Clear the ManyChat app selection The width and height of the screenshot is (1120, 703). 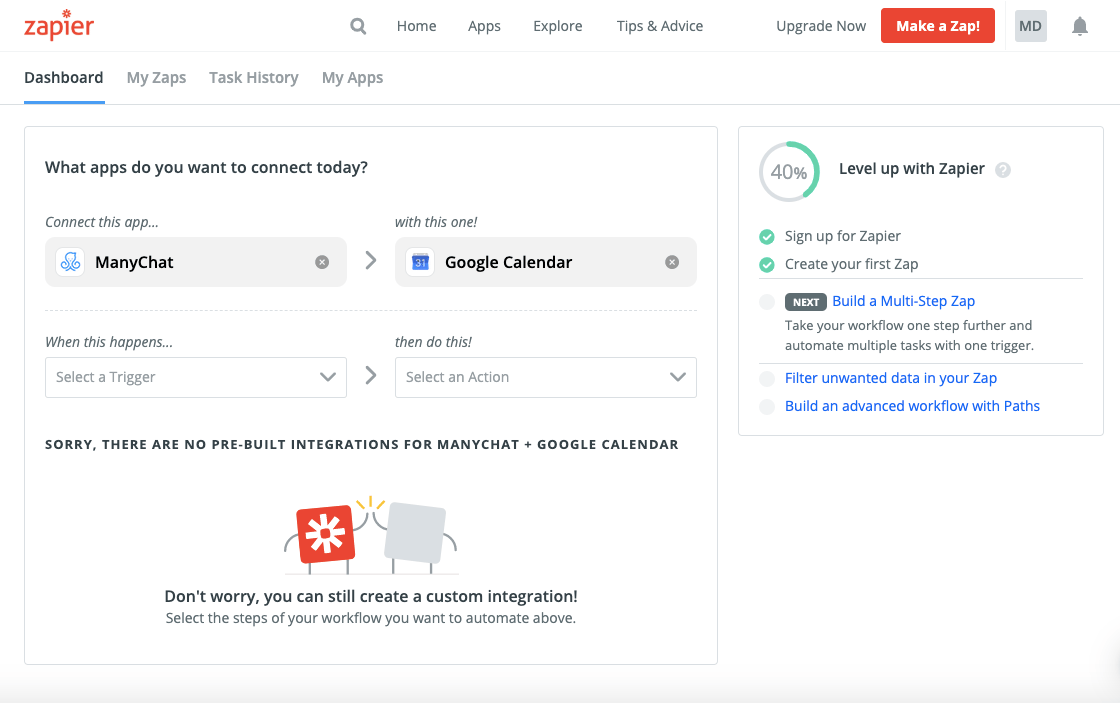point(322,262)
